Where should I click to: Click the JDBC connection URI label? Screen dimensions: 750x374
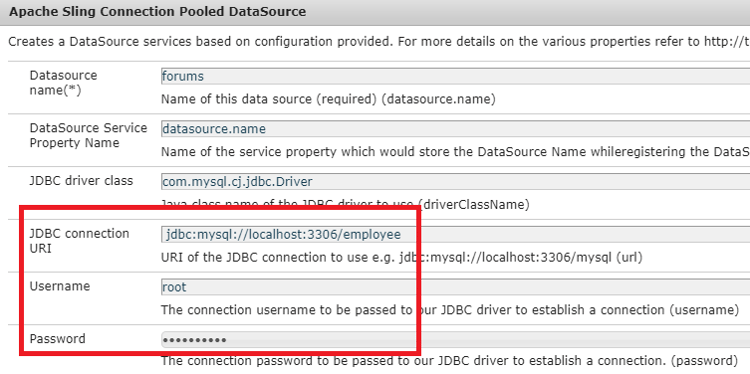79,241
